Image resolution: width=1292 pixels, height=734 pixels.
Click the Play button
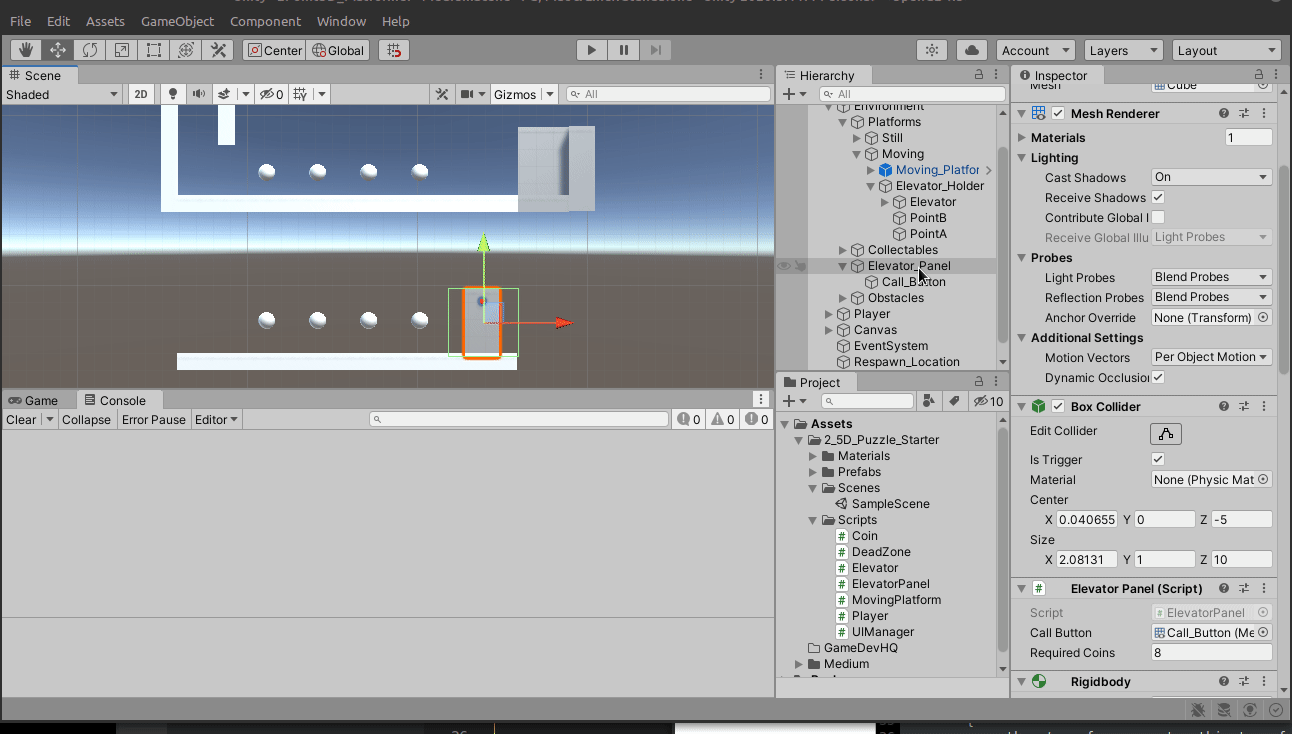[x=592, y=50]
